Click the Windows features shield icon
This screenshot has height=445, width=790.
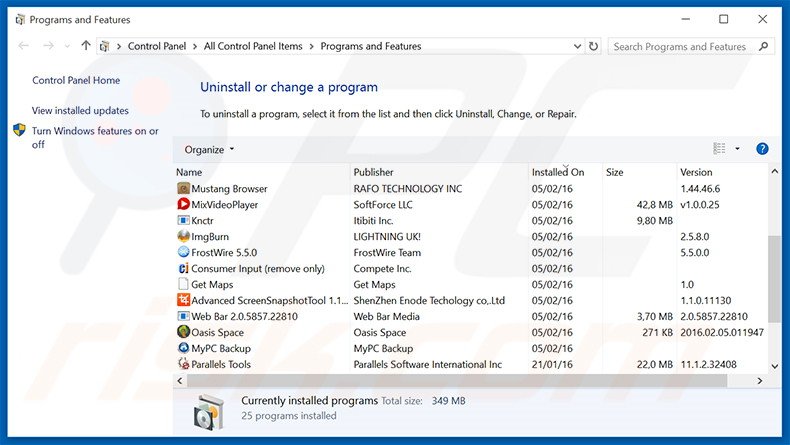coord(19,130)
